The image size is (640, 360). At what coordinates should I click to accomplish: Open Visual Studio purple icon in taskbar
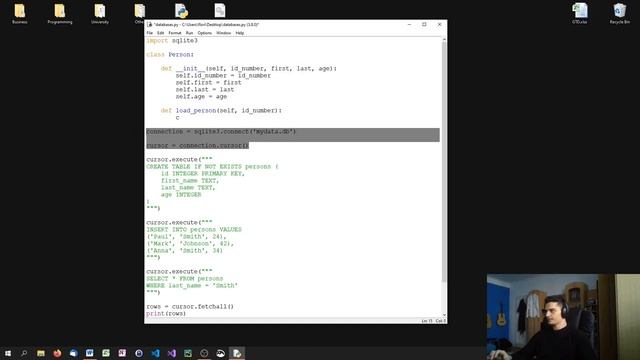click(172, 353)
